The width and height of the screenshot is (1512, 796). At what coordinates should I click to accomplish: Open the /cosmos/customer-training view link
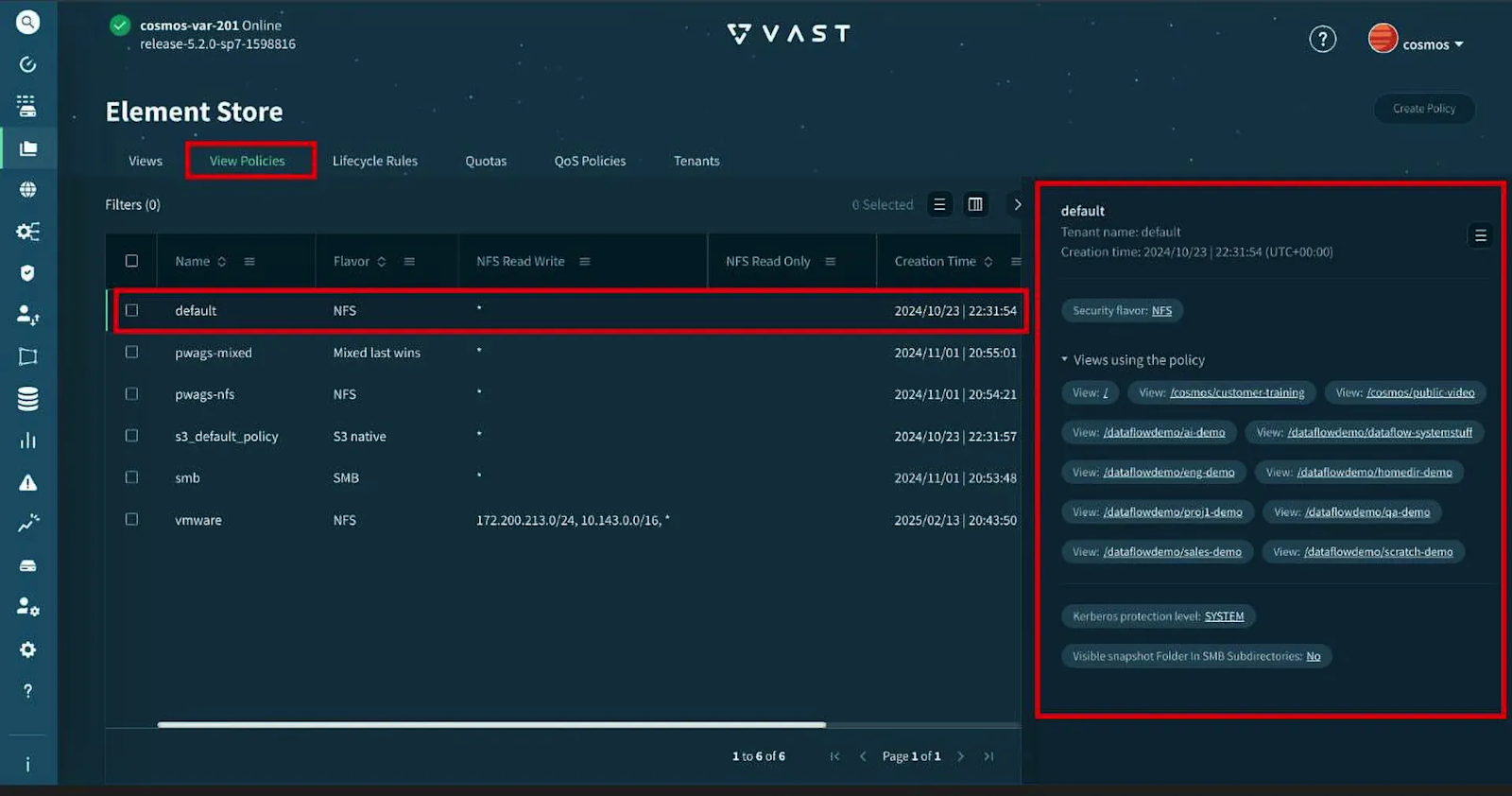point(1237,392)
